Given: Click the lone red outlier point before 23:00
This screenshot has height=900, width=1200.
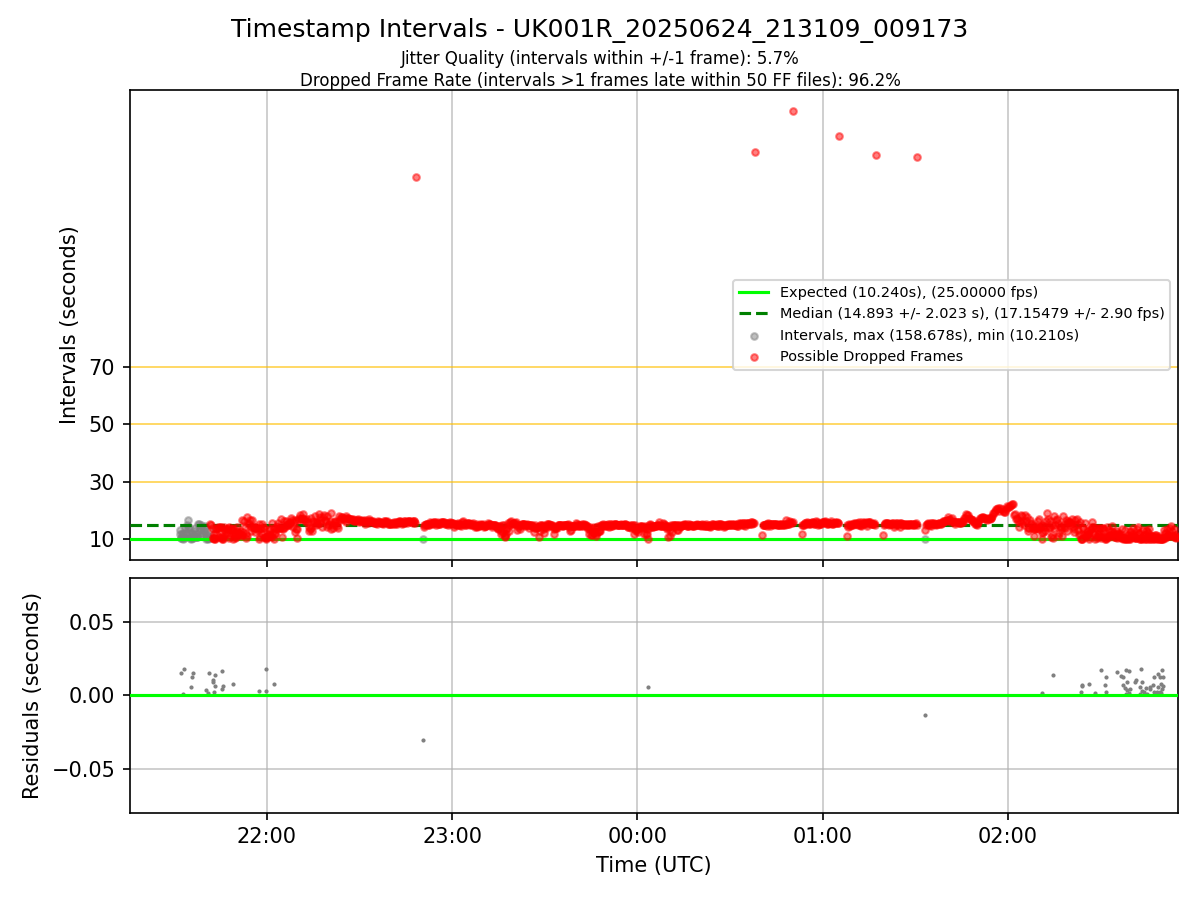Looking at the screenshot, I should tap(416, 177).
